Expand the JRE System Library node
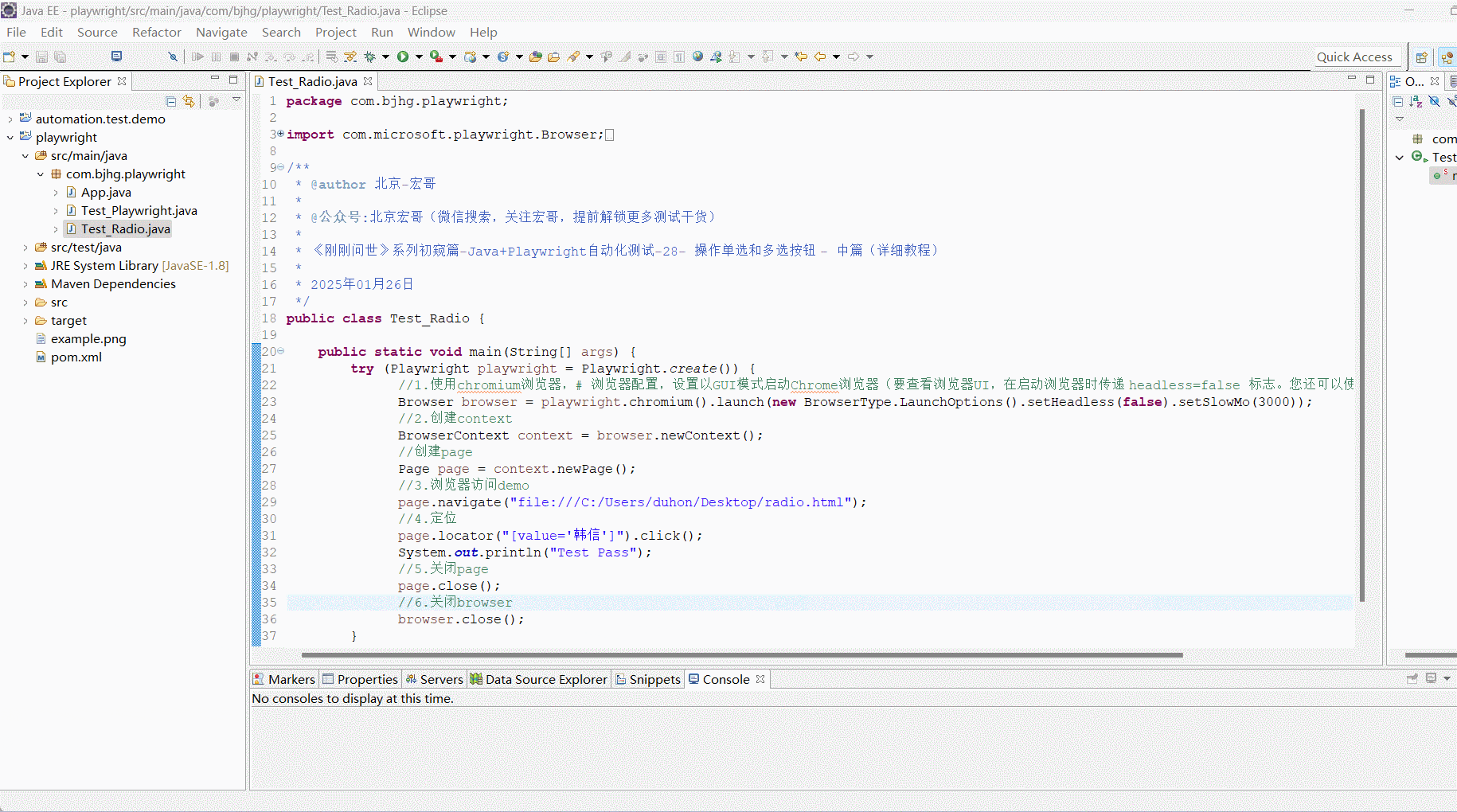Screen dimensions: 1457x812 [25, 266]
